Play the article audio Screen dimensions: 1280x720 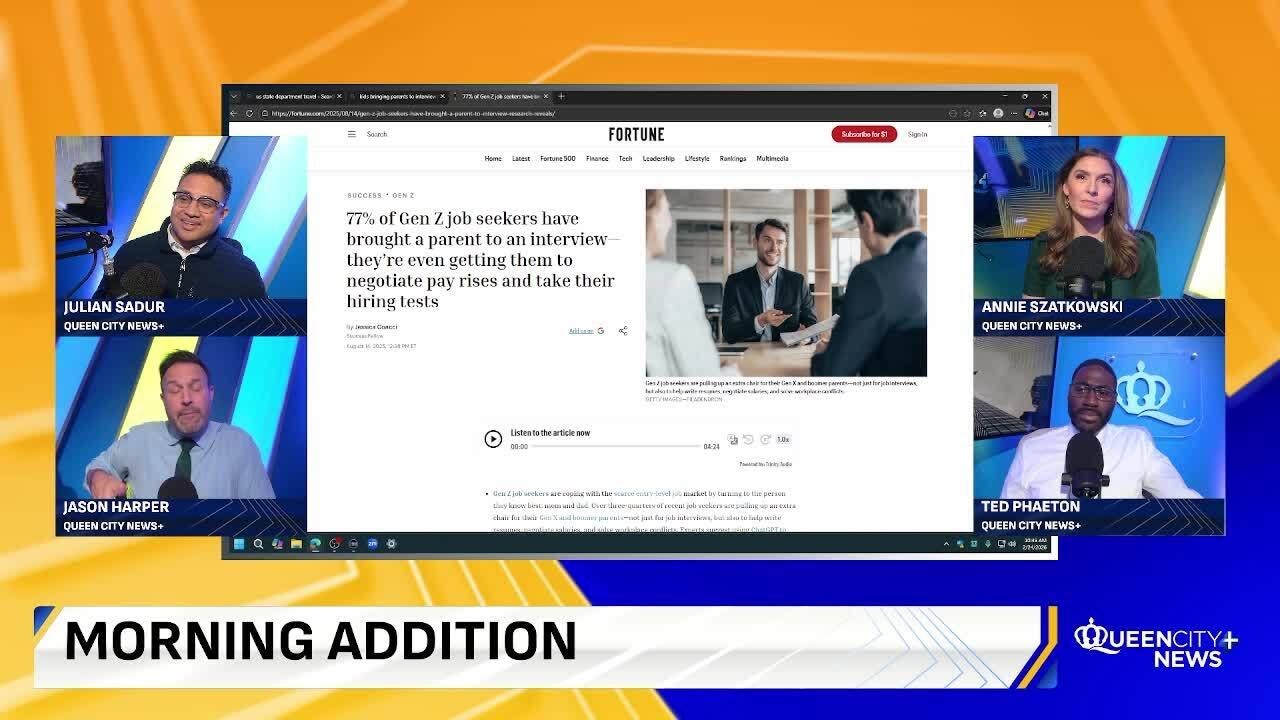(x=493, y=439)
